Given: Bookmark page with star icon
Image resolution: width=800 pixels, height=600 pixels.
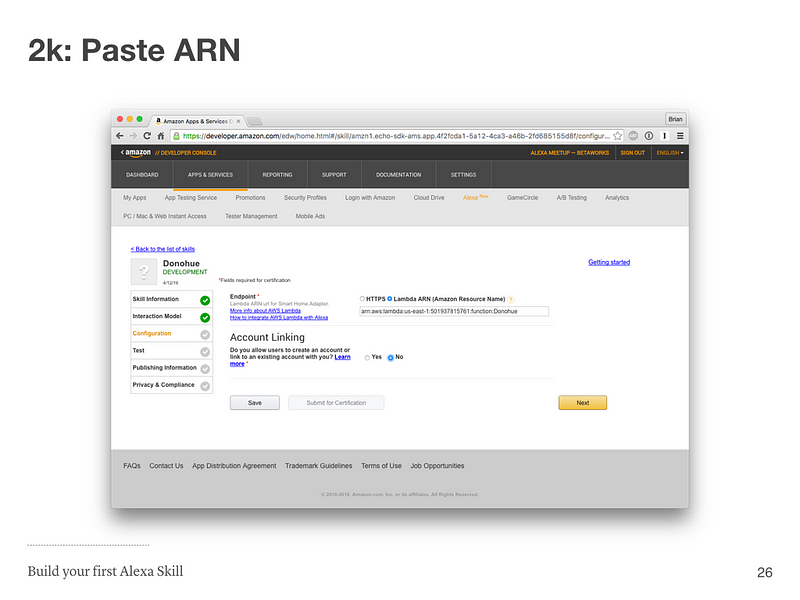Looking at the screenshot, I should (x=618, y=136).
